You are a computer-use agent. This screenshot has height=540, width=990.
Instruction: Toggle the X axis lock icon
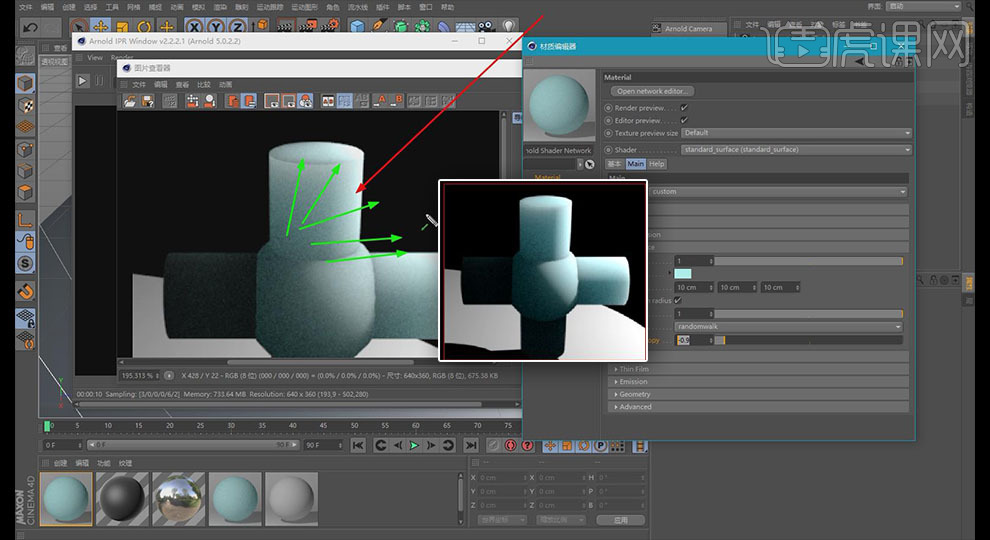click(194, 26)
